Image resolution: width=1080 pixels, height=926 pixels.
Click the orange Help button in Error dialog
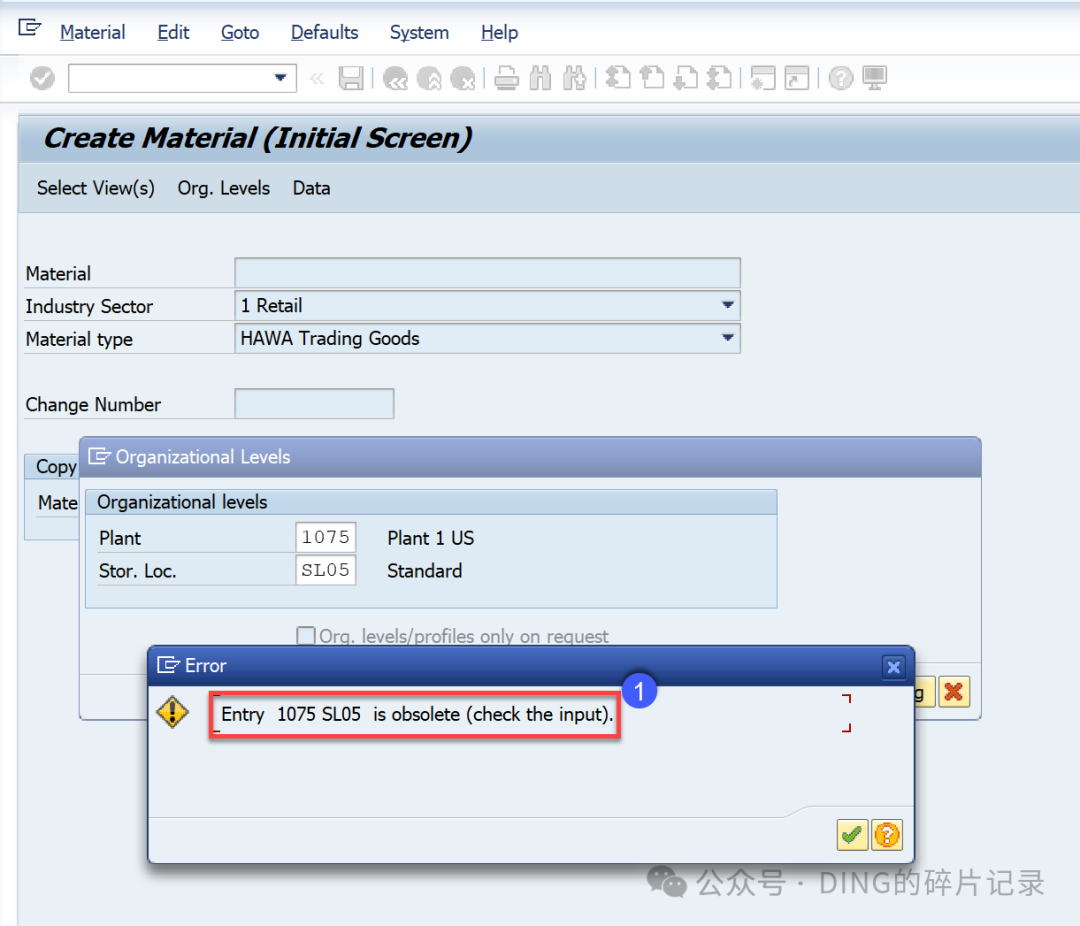(x=887, y=835)
